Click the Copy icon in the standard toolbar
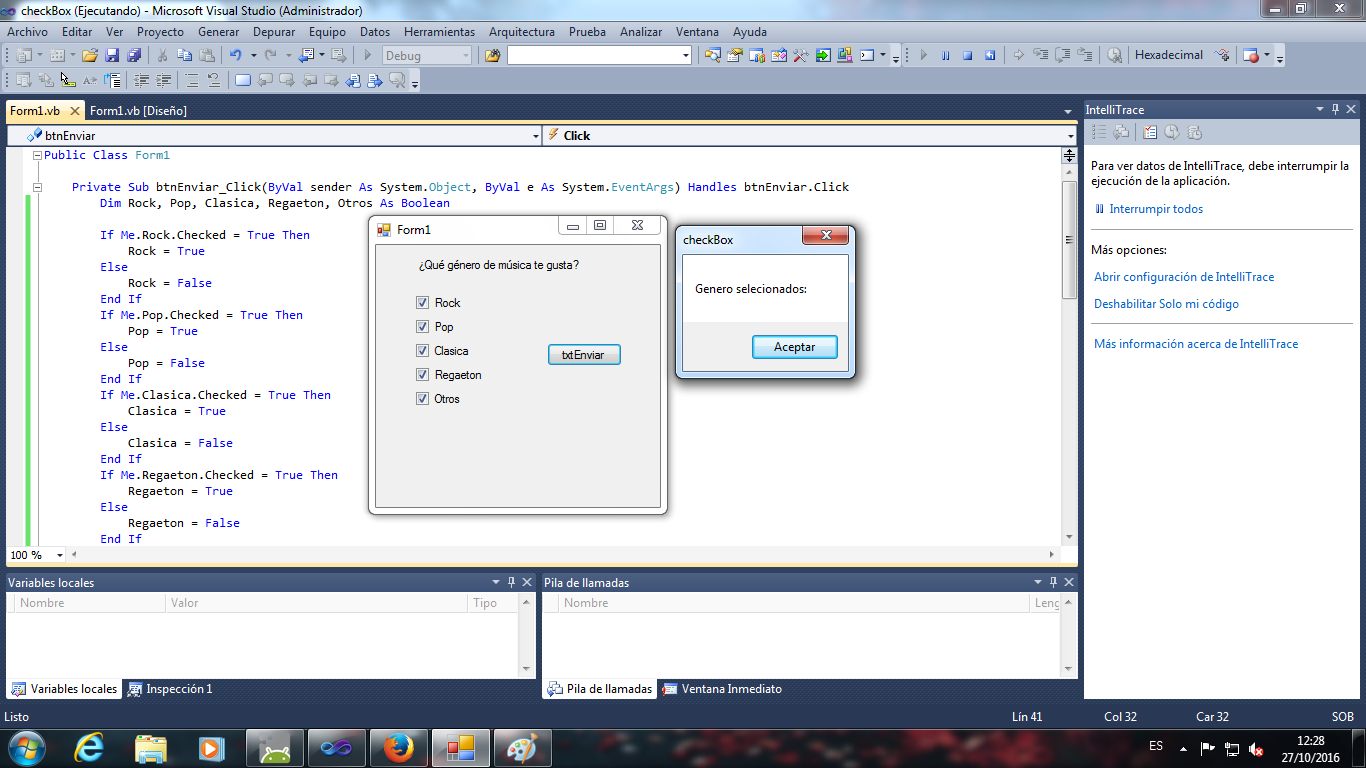This screenshot has width=1366, height=768. pyautogui.click(x=183, y=55)
